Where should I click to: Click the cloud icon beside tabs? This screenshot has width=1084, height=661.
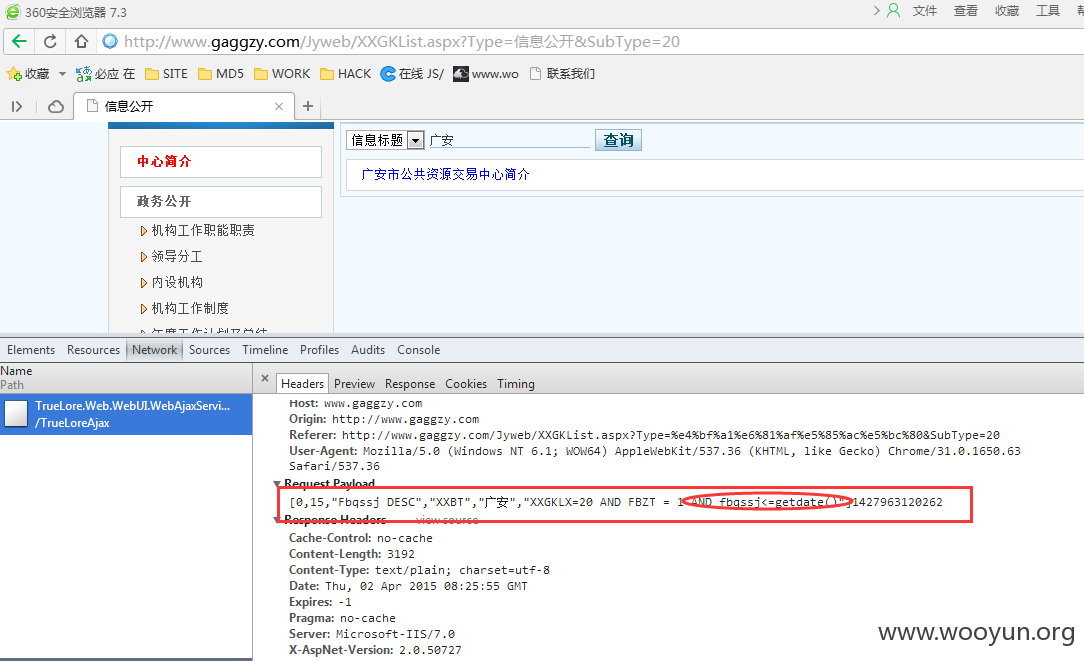click(55, 106)
